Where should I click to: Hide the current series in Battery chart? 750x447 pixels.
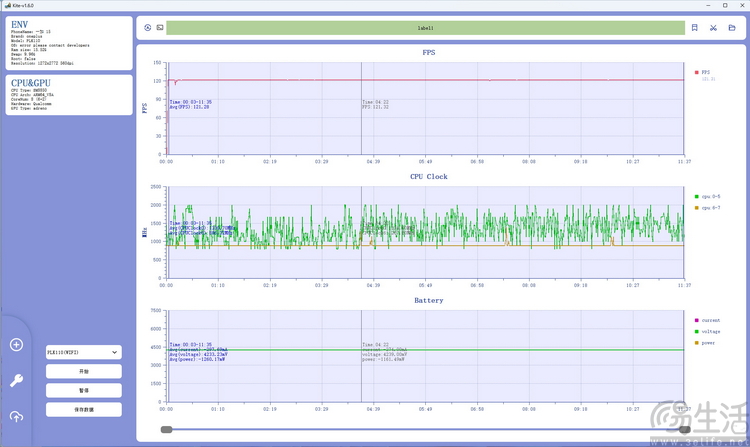(x=709, y=320)
